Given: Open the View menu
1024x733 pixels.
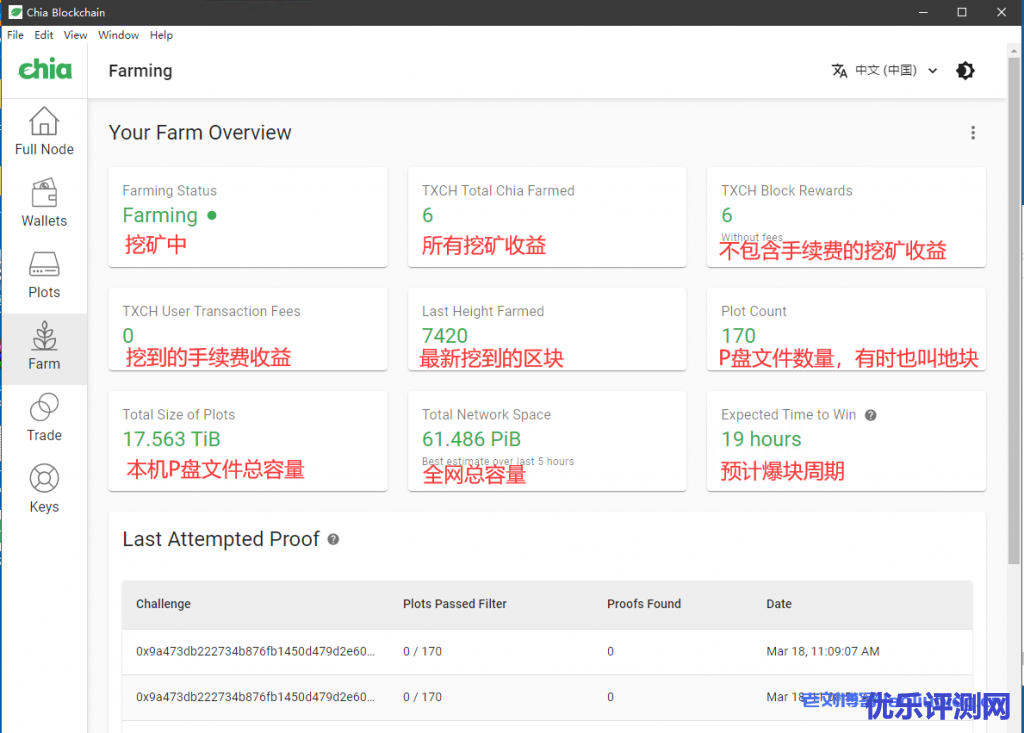Looking at the screenshot, I should click(x=75, y=35).
